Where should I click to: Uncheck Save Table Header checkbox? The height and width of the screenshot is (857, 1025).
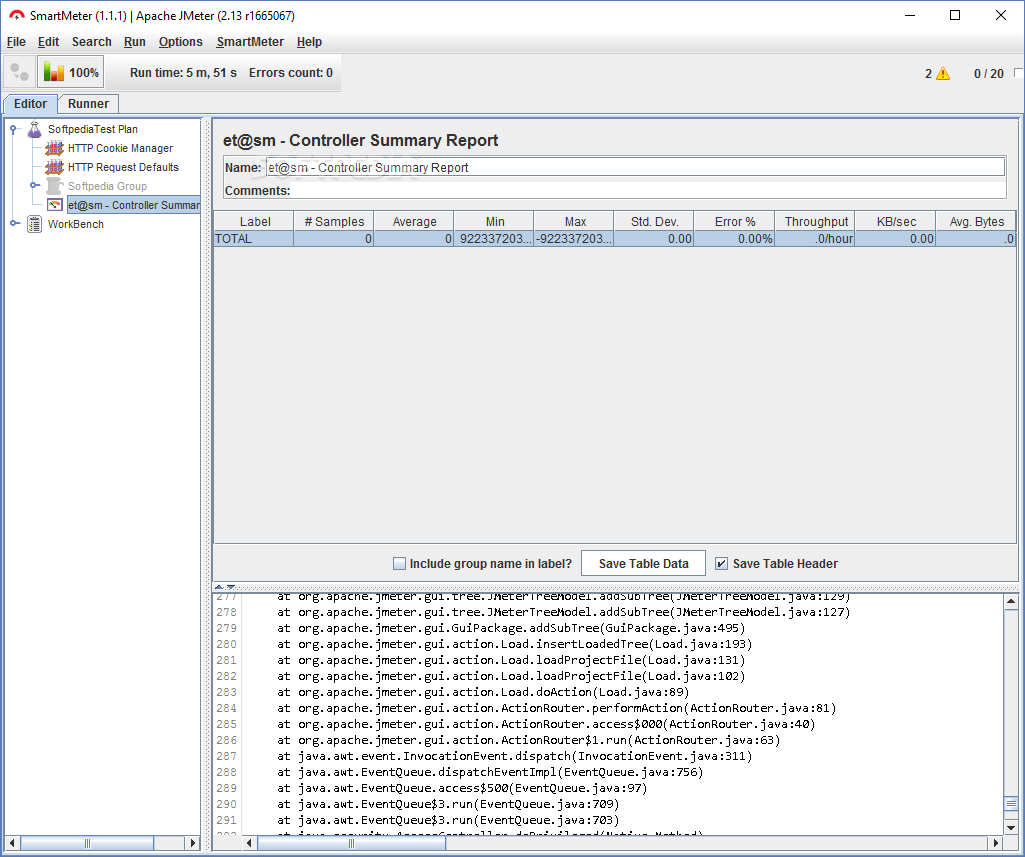[x=721, y=563]
